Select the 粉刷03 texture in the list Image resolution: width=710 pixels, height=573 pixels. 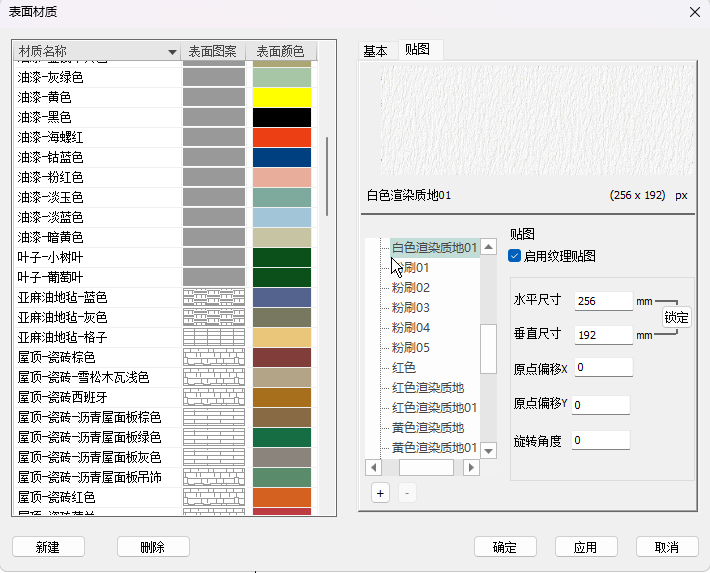(410, 307)
